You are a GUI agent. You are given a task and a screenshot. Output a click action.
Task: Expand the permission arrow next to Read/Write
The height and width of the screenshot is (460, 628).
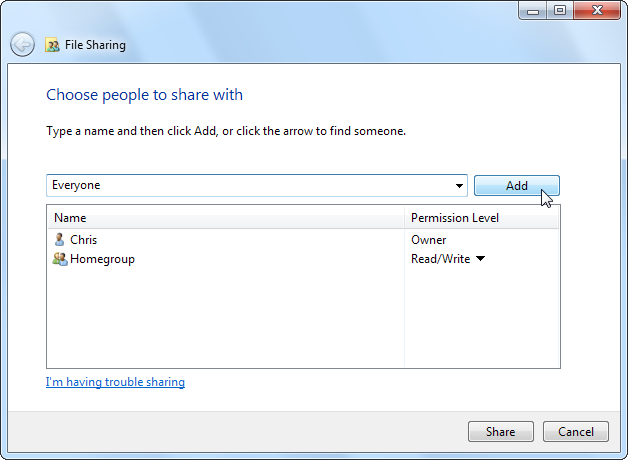pos(480,259)
